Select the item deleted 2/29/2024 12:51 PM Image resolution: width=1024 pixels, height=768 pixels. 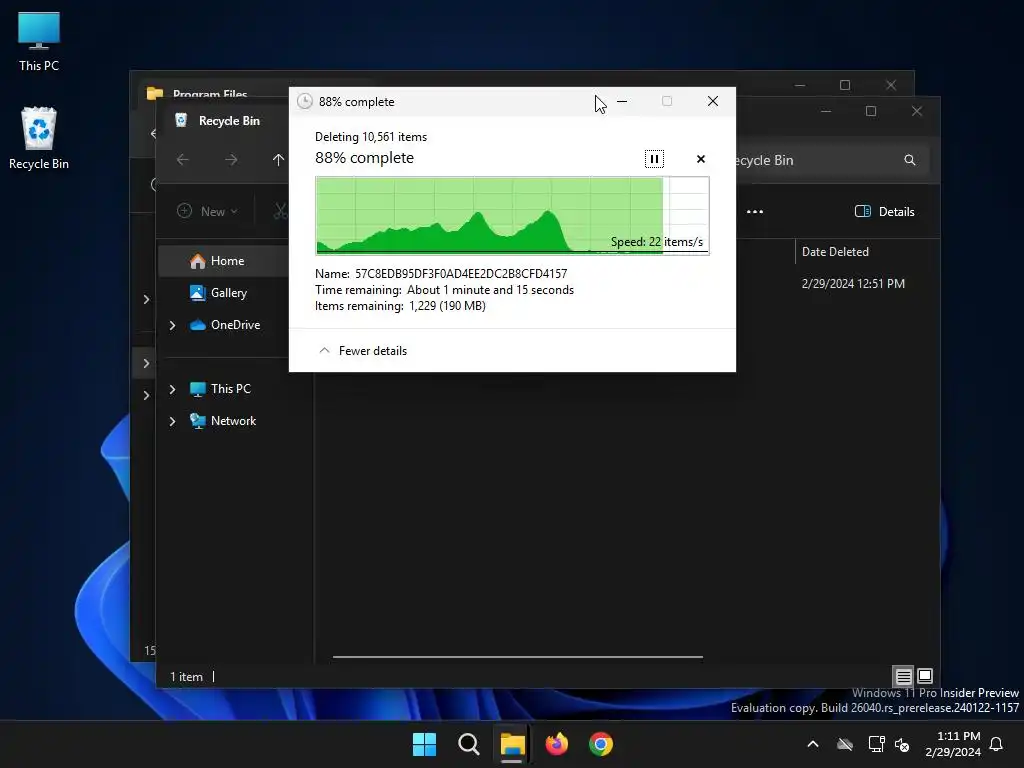(x=853, y=283)
